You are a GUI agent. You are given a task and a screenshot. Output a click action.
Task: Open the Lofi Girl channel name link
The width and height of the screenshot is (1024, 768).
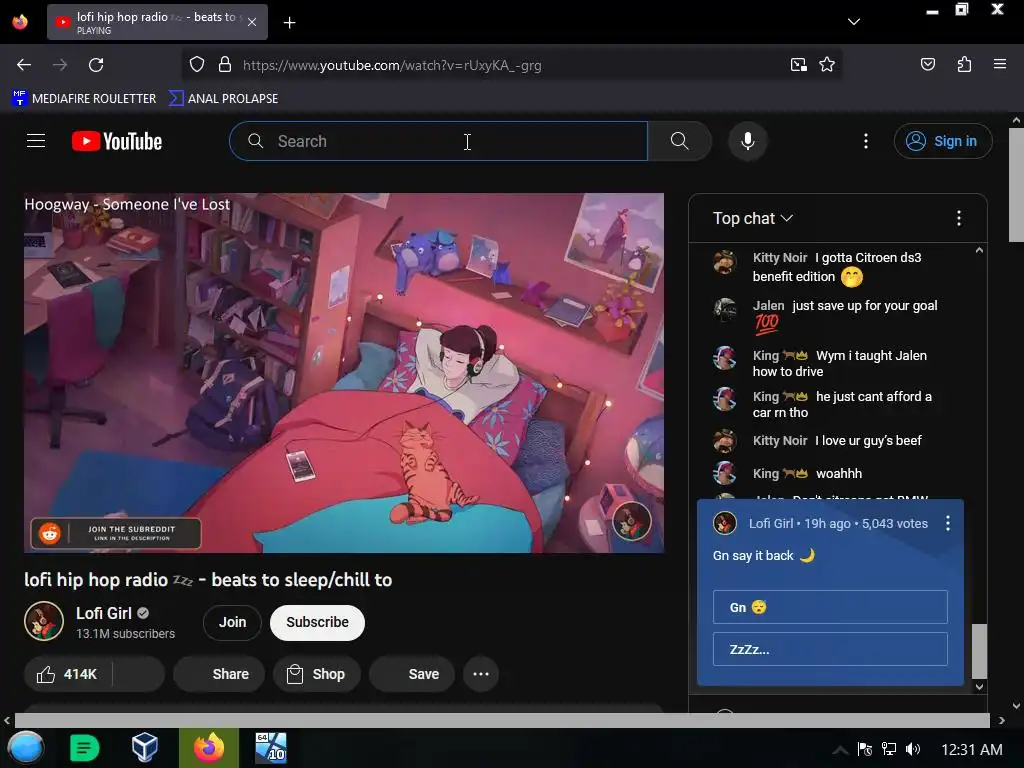pos(104,613)
